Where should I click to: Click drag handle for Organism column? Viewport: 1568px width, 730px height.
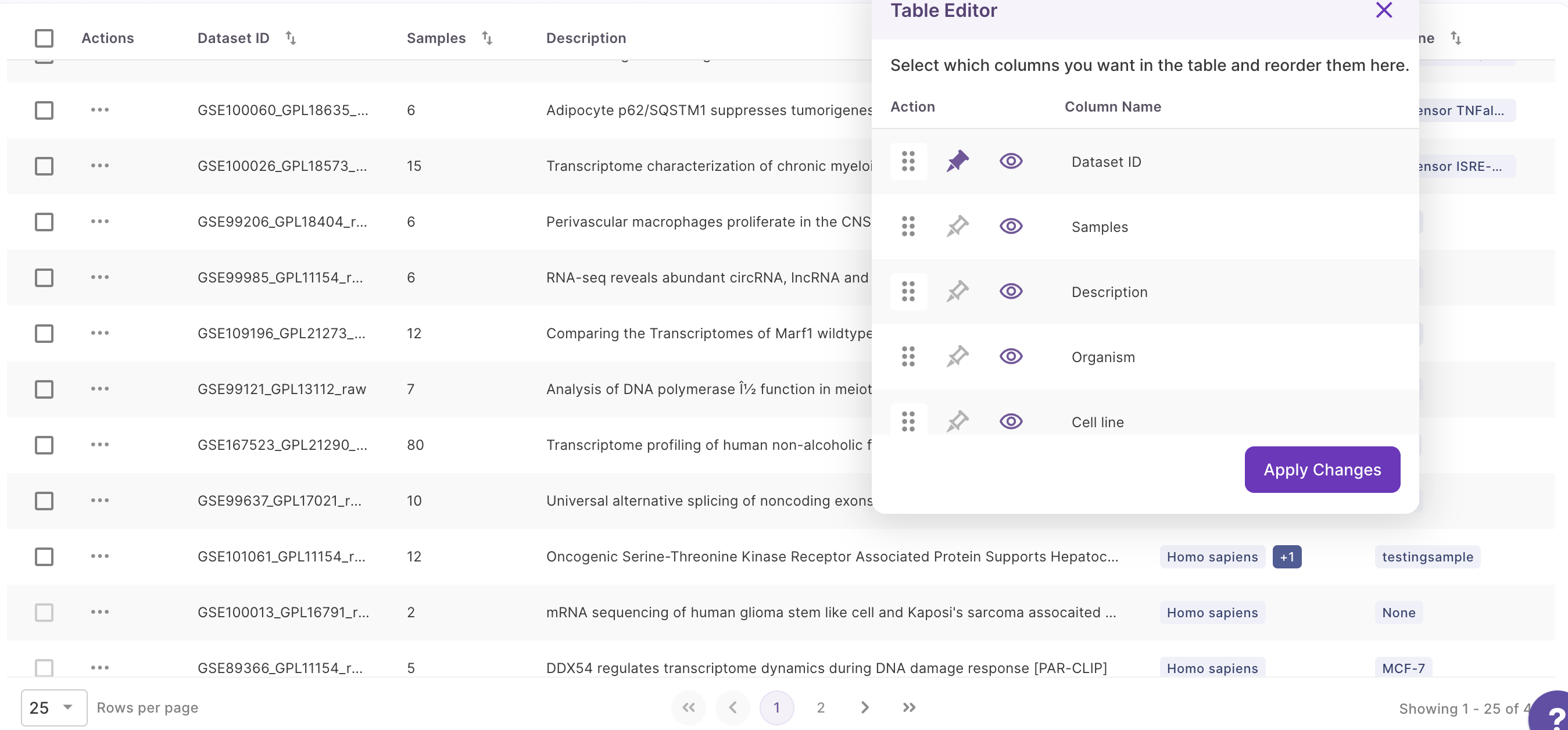[908, 357]
